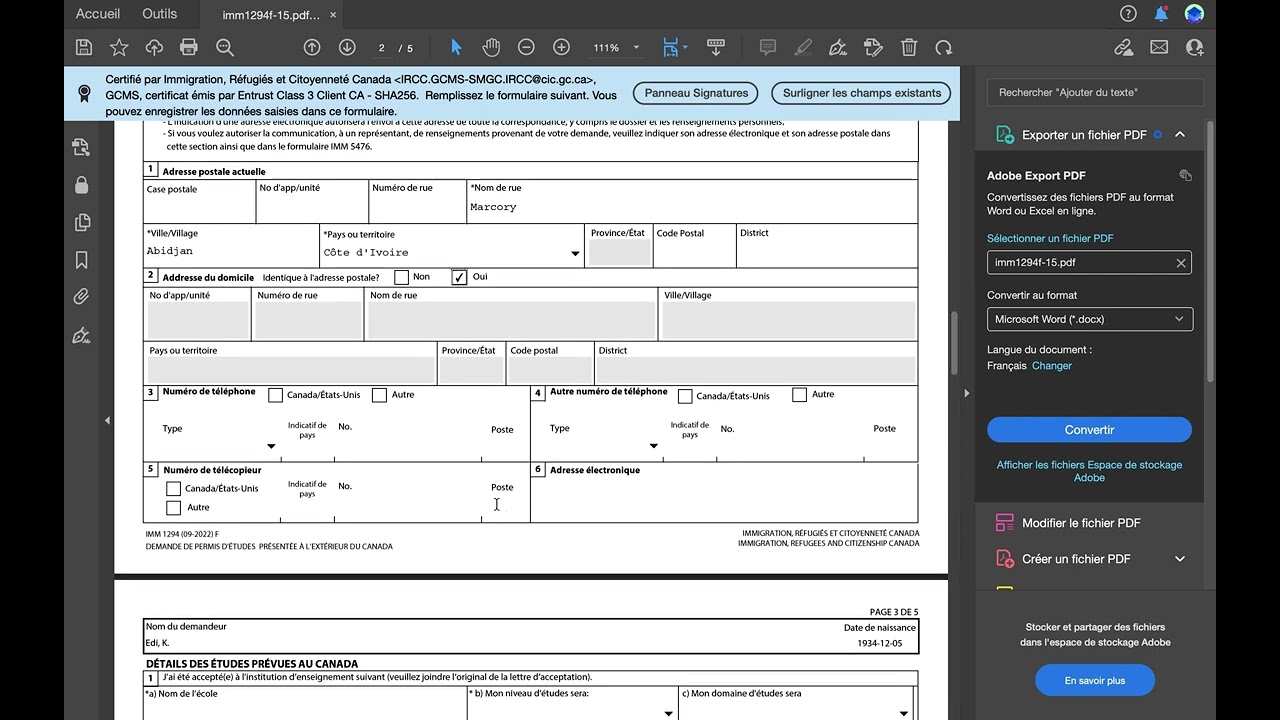Tick the 'Non' checkbox for identical address
This screenshot has height=720, width=1280.
[402, 277]
